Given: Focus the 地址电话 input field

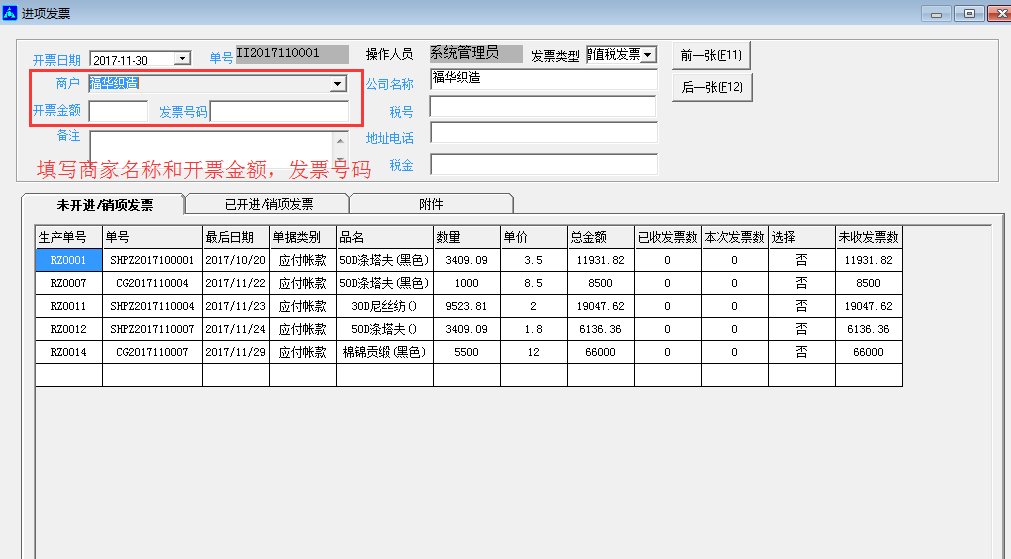Looking at the screenshot, I should [x=544, y=133].
